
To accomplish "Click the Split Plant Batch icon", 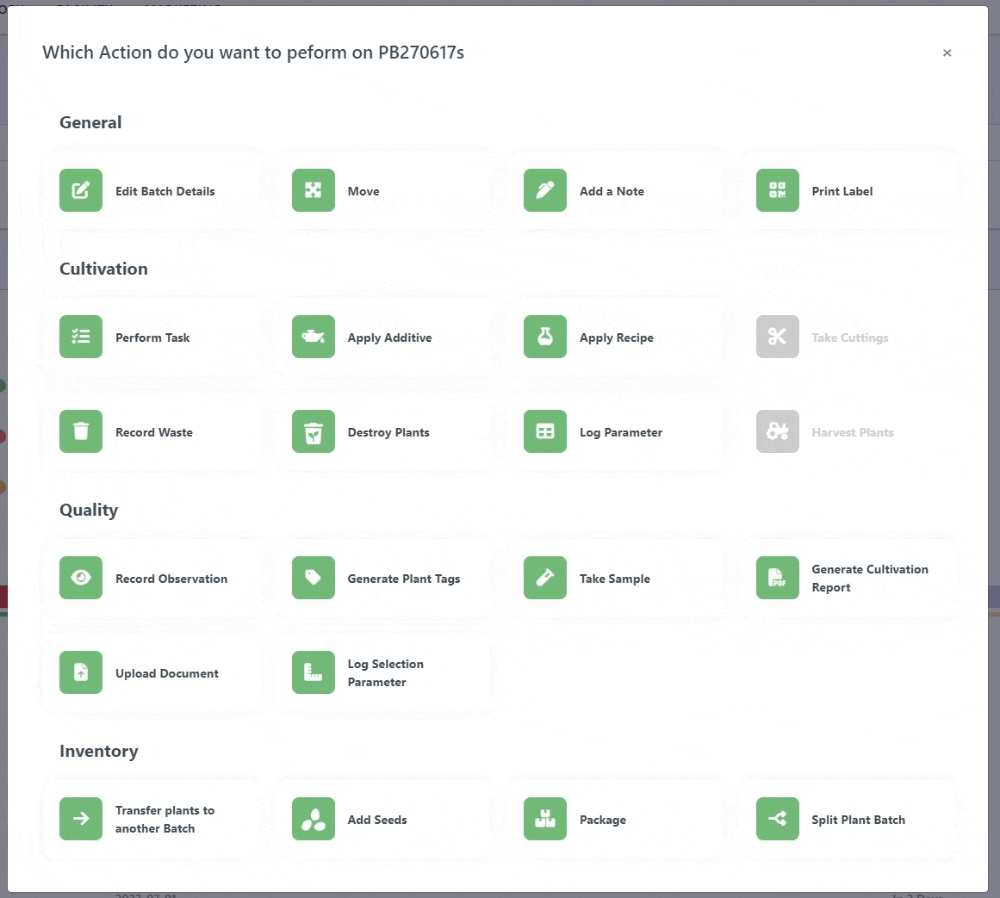I will (777, 819).
